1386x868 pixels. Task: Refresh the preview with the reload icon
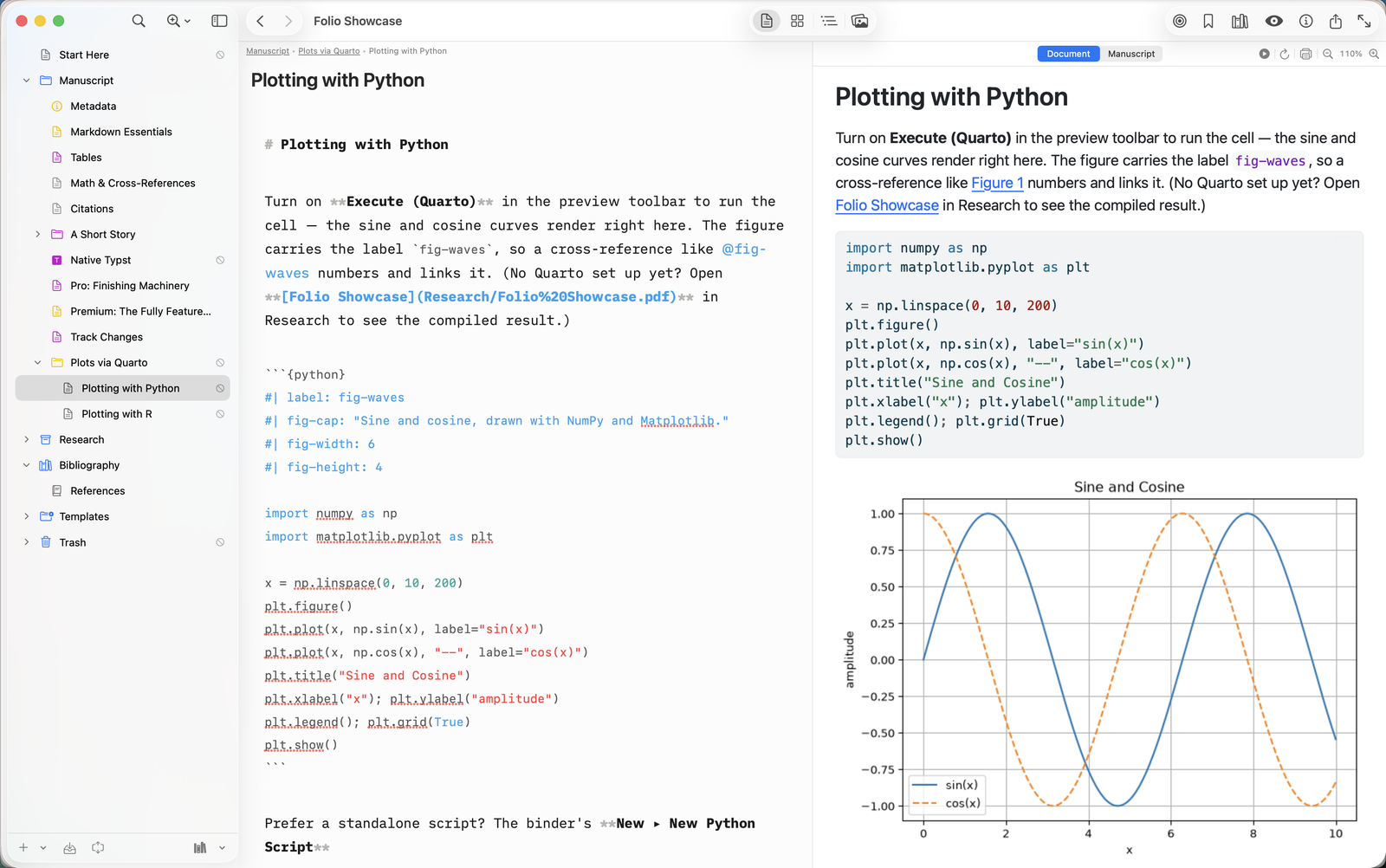(x=1285, y=54)
